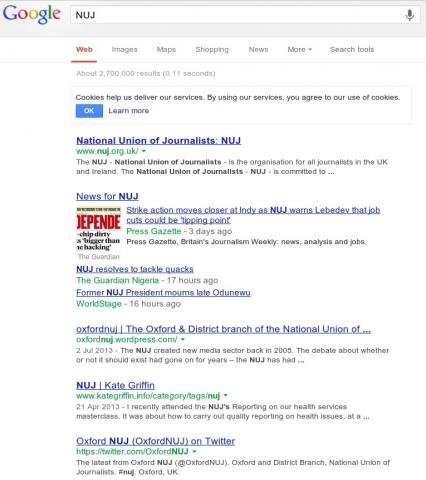Accept cookies with the OK button
The height and width of the screenshot is (480, 426).
pos(89,111)
